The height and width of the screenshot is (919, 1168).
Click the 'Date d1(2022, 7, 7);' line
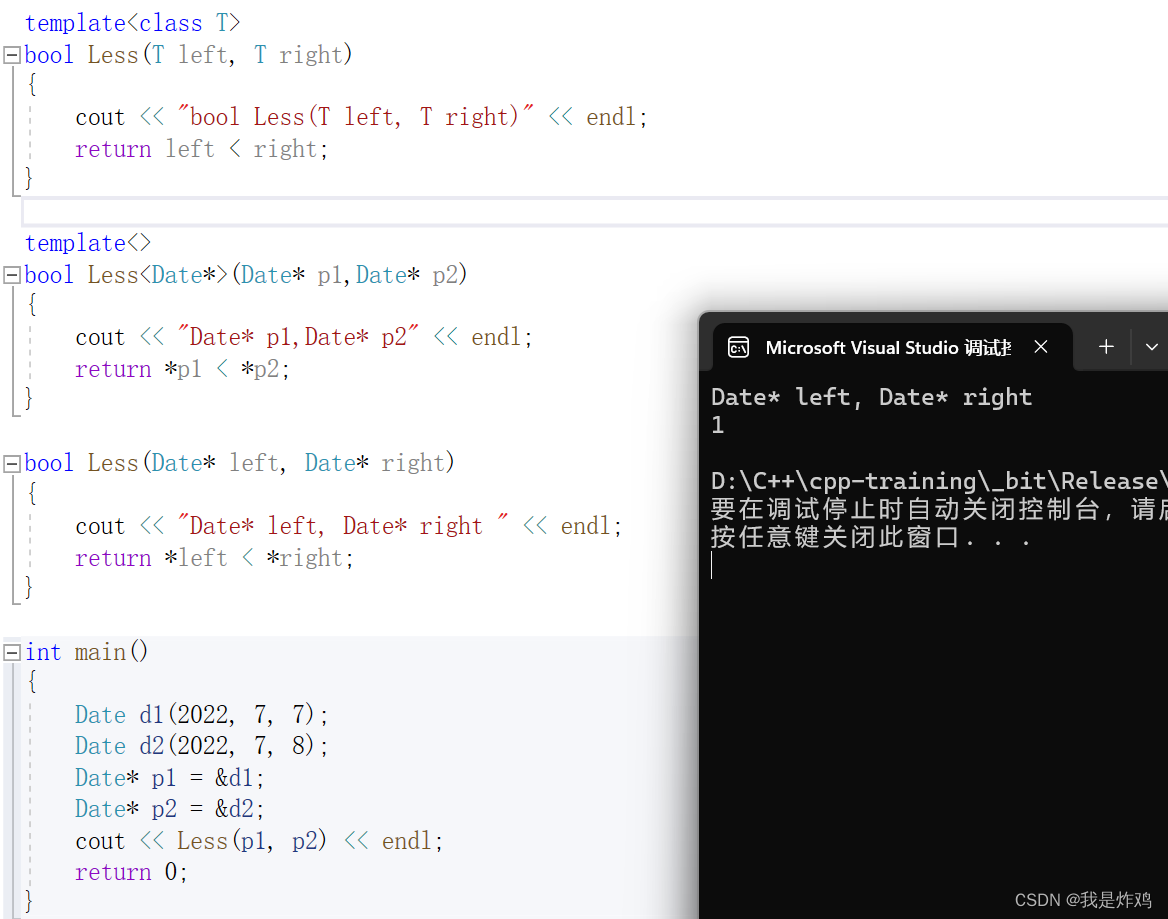pos(201,715)
